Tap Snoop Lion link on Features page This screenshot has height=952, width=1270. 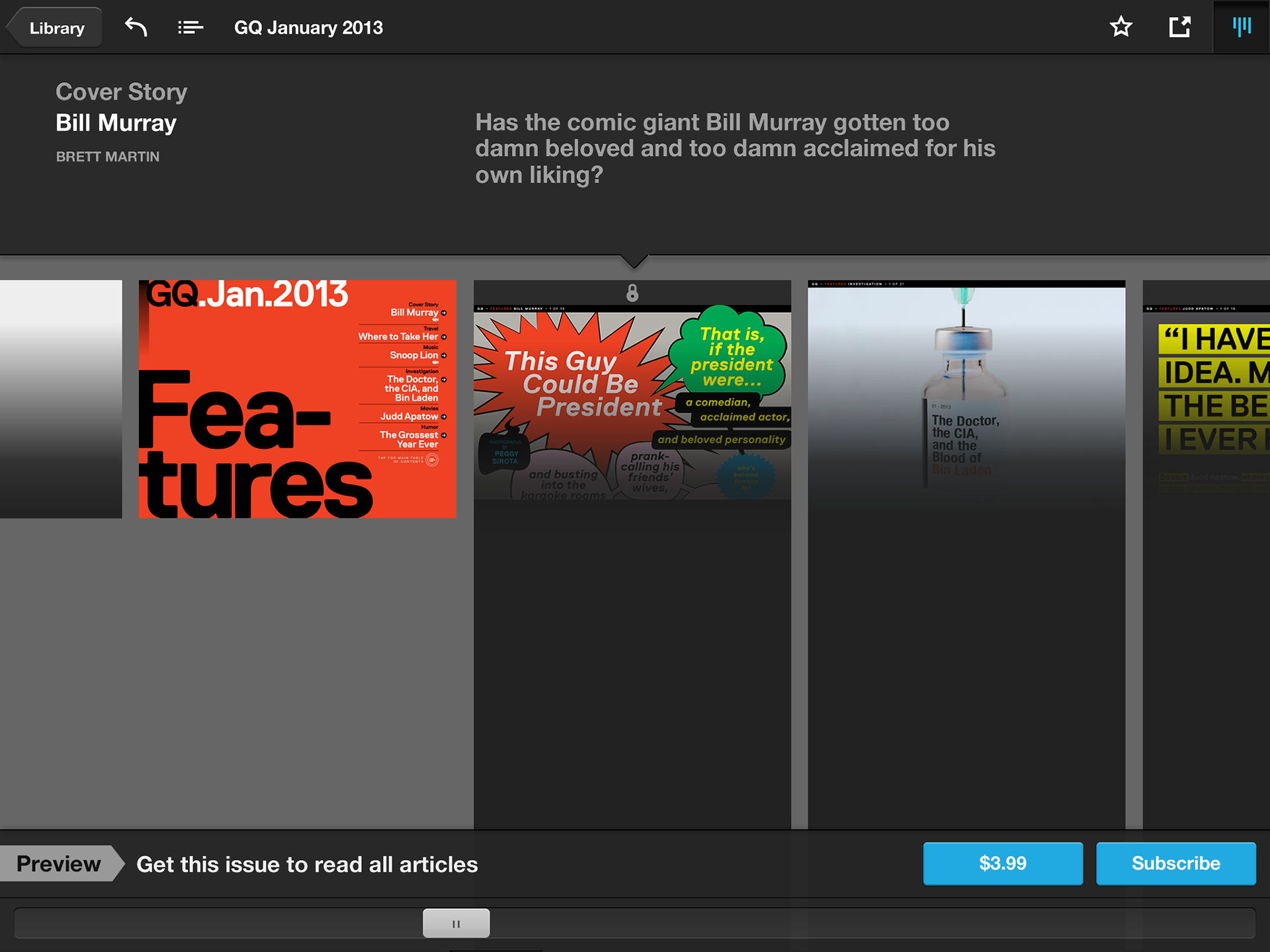pos(417,355)
